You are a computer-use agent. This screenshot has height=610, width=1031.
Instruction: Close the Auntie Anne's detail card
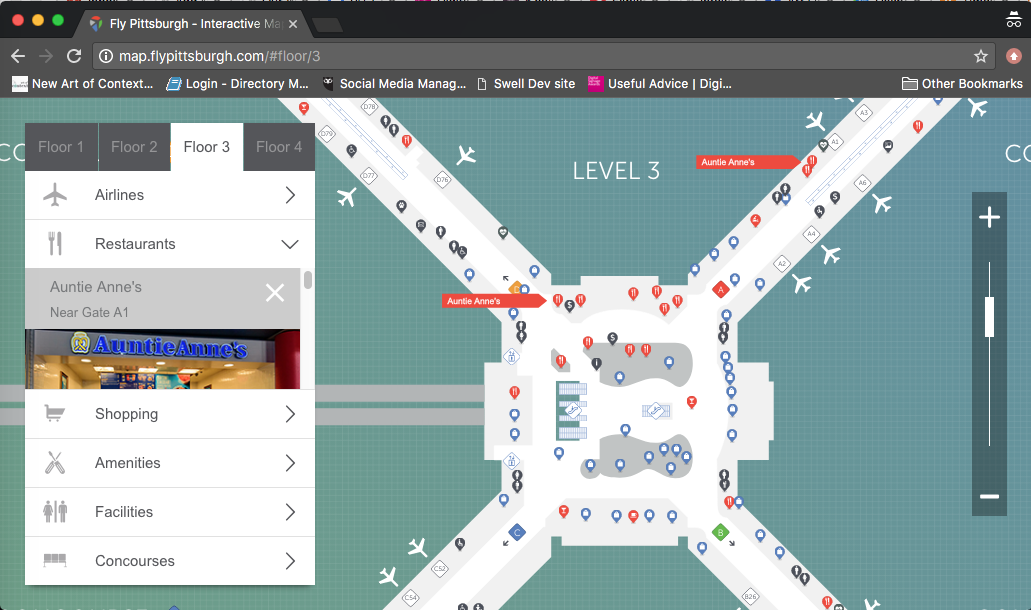click(x=275, y=292)
